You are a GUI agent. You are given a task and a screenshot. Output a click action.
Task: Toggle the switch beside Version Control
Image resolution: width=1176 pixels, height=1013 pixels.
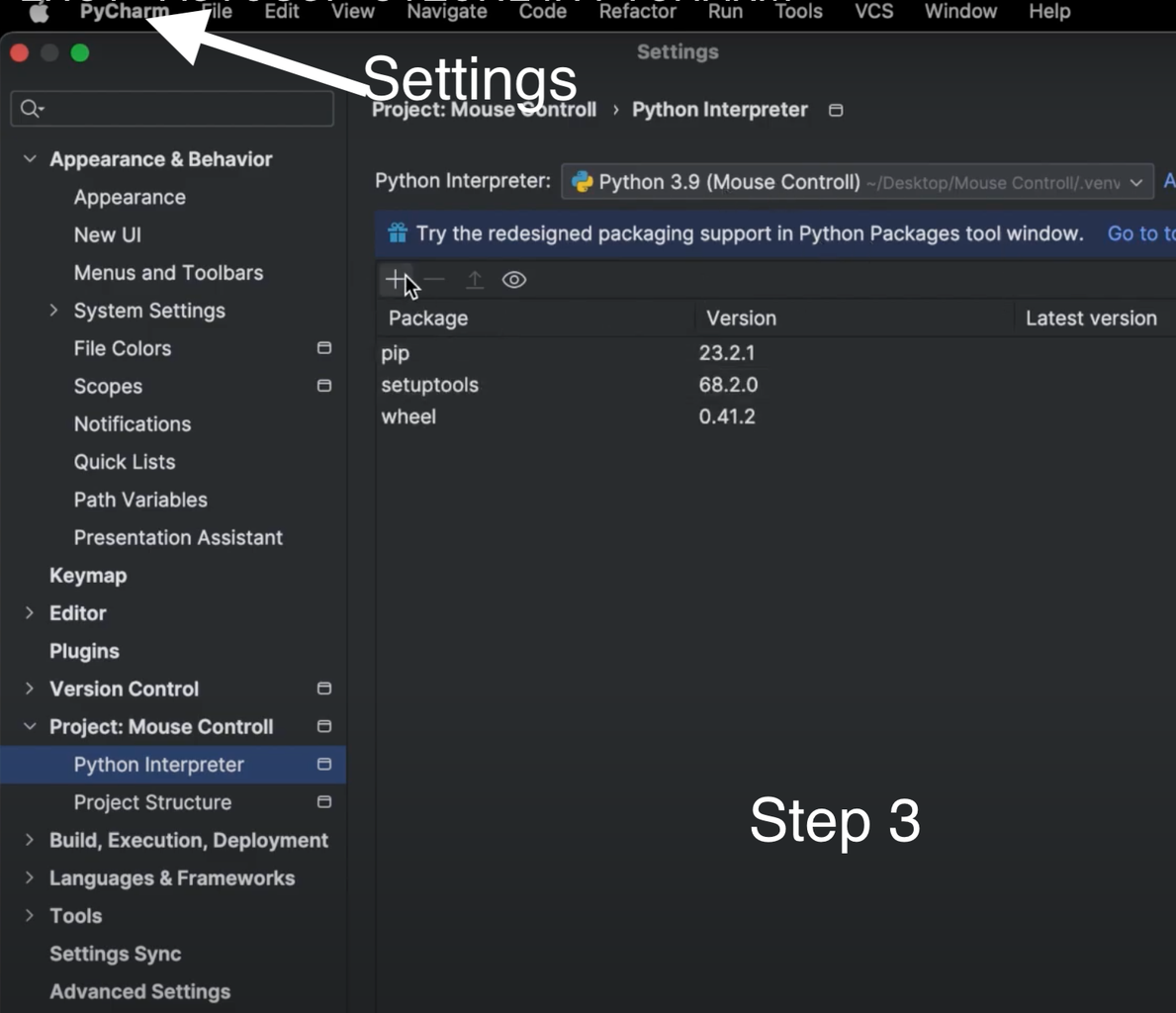[323, 689]
